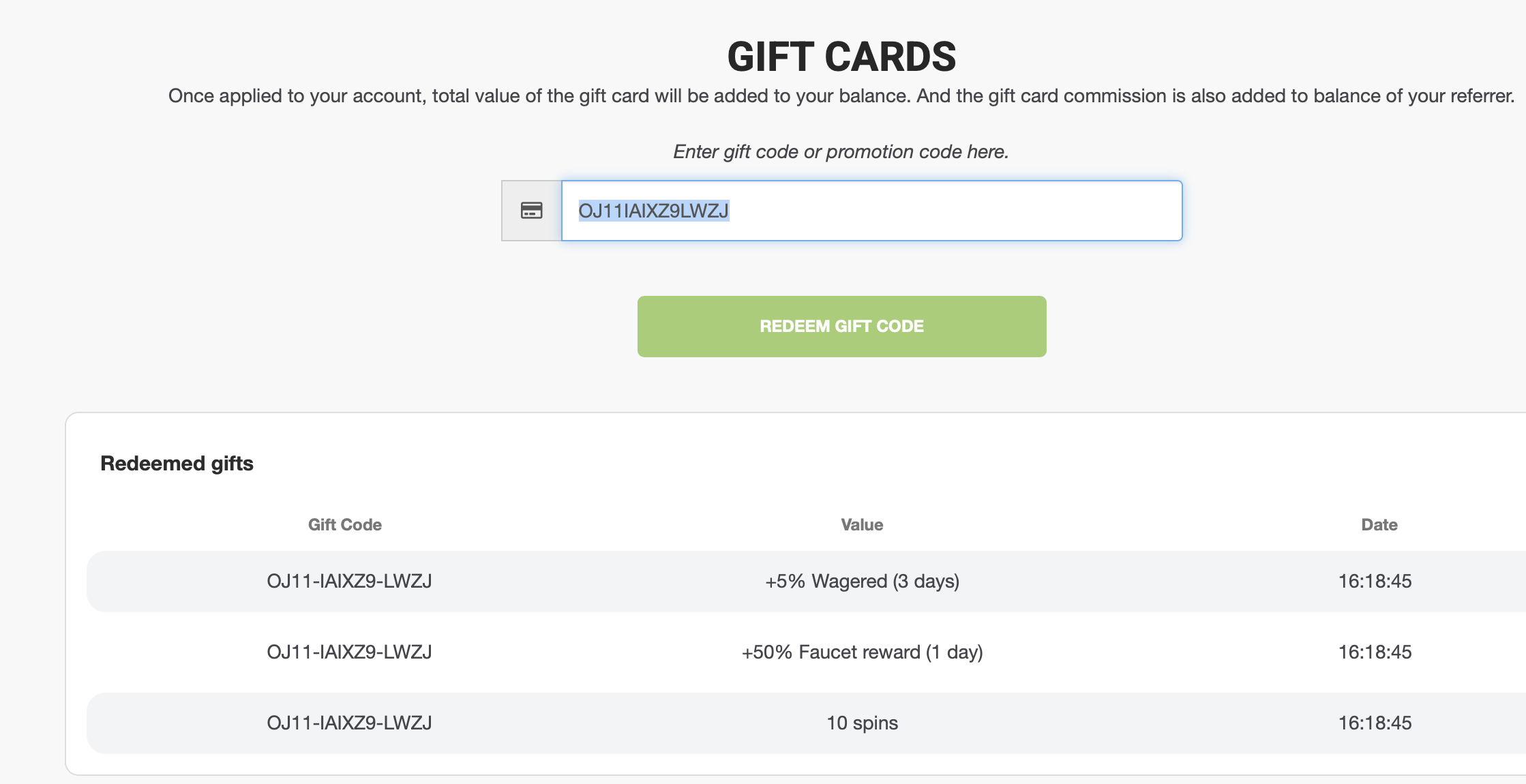Click the Enter gift code or promotion code label

(x=841, y=151)
